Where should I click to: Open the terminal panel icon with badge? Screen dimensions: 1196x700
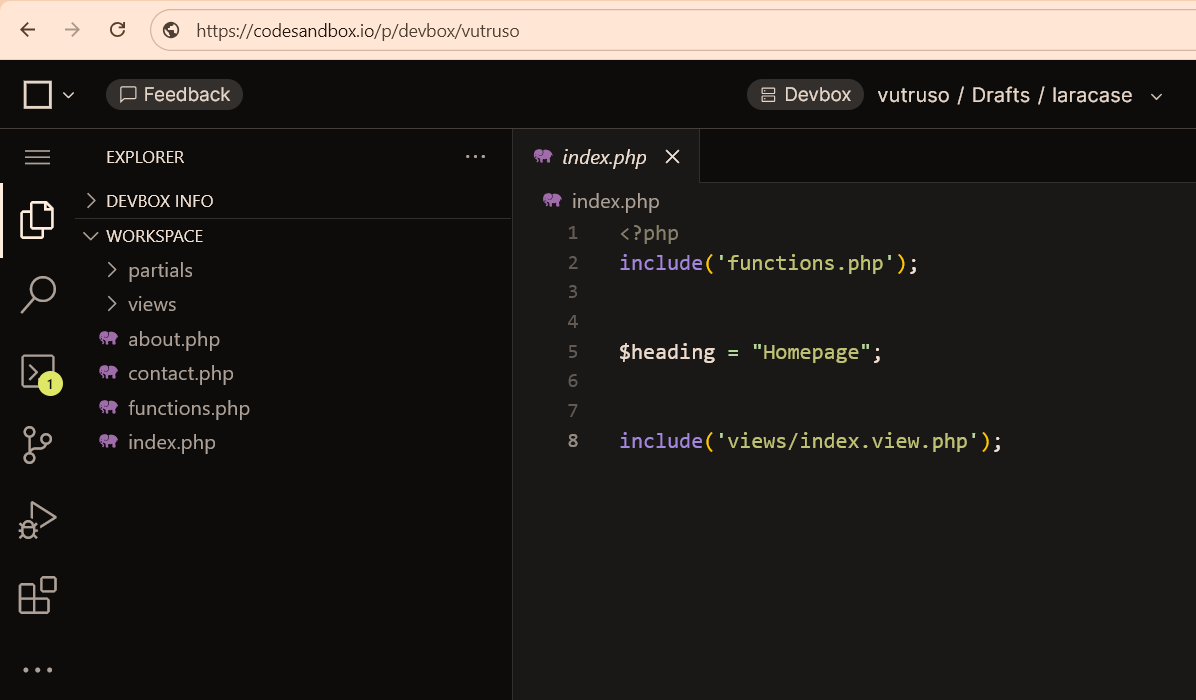click(37, 370)
